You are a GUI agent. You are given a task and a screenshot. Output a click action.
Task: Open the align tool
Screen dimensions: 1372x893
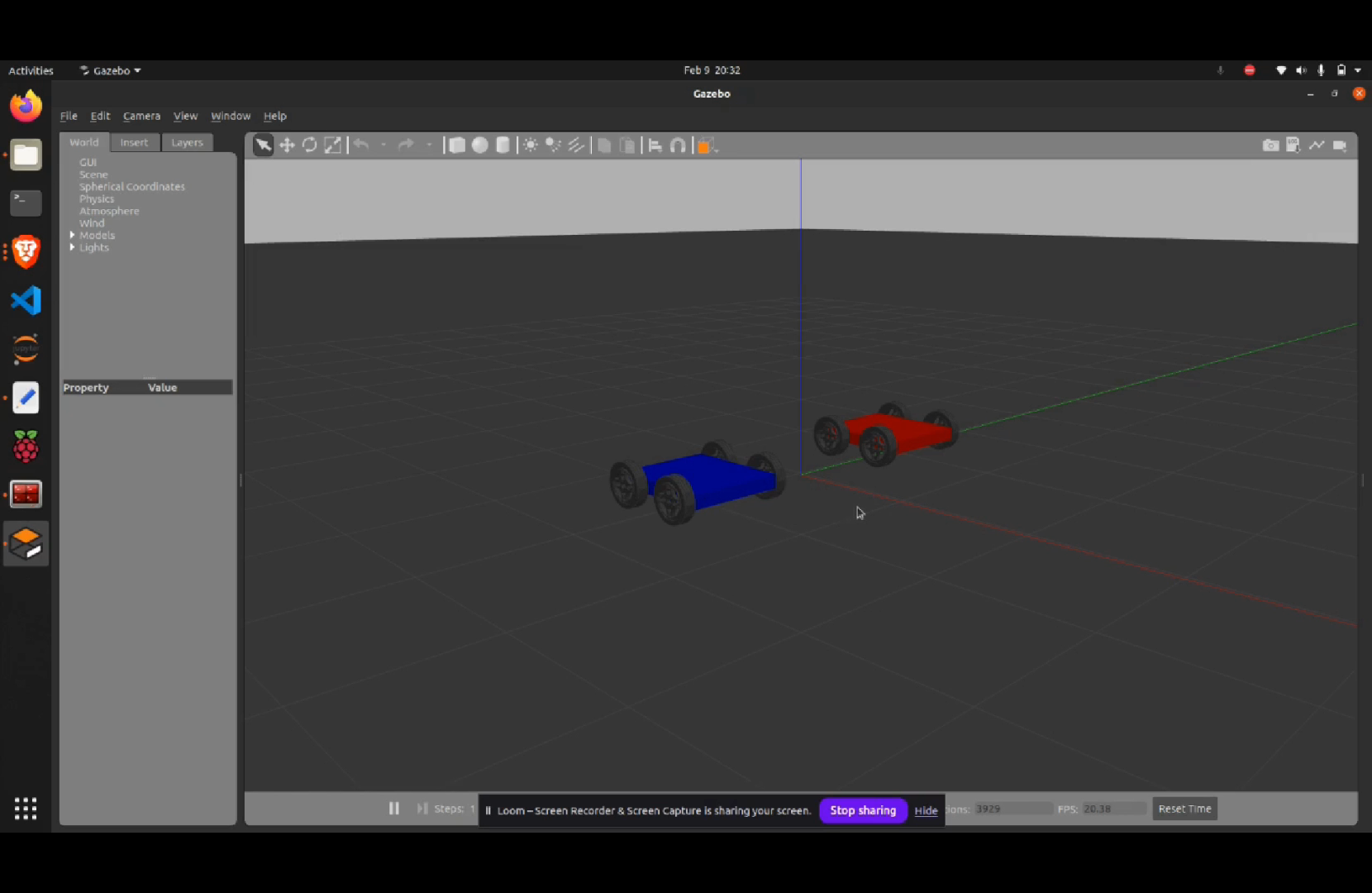[x=655, y=146]
